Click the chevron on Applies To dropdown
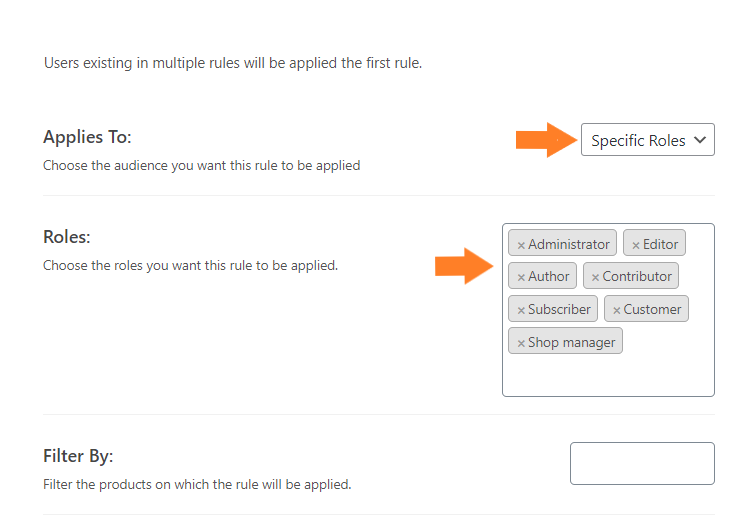 click(700, 140)
